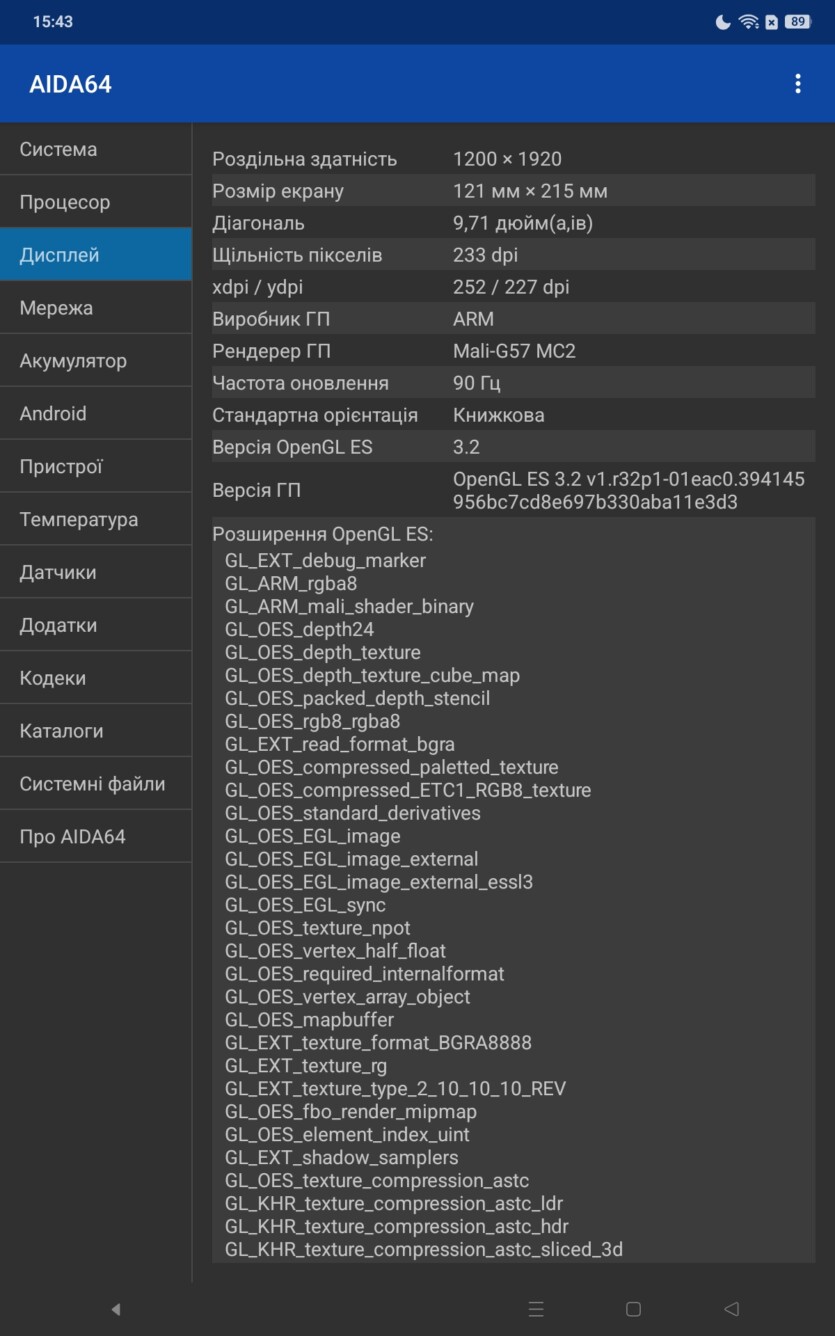Viewport: 835px width, 1336px height.
Task: Click the GL_OES_compressed_ETC1_RGB8_texture line
Action: pos(408,791)
